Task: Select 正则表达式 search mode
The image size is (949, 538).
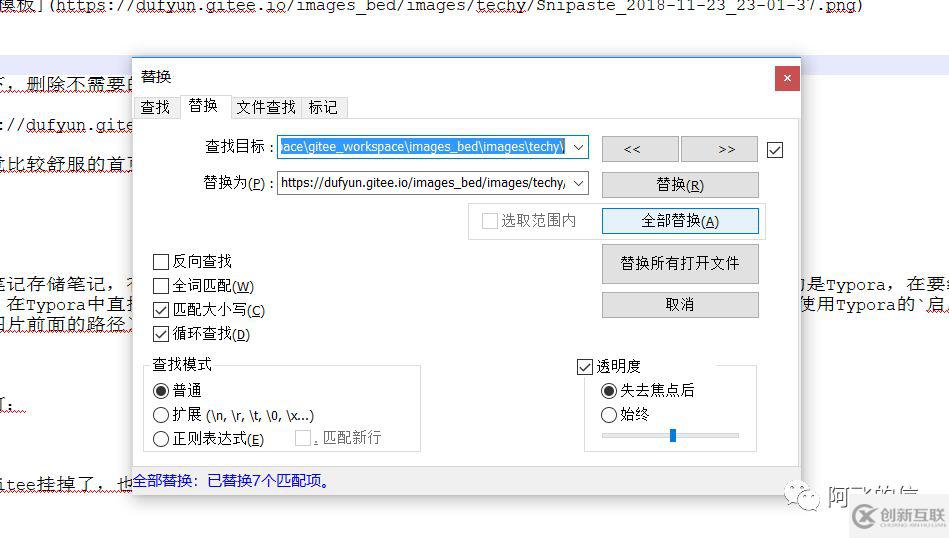Action: coord(161,439)
